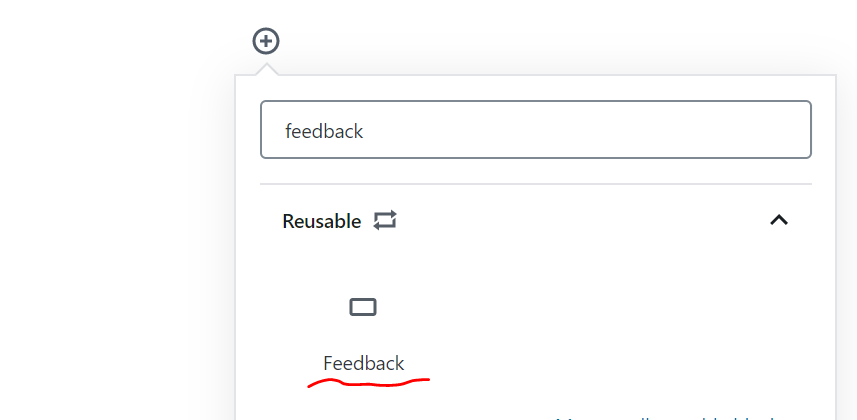This screenshot has width=857, height=420.
Task: Close the inserter via the plus toggle
Action: pos(266,41)
